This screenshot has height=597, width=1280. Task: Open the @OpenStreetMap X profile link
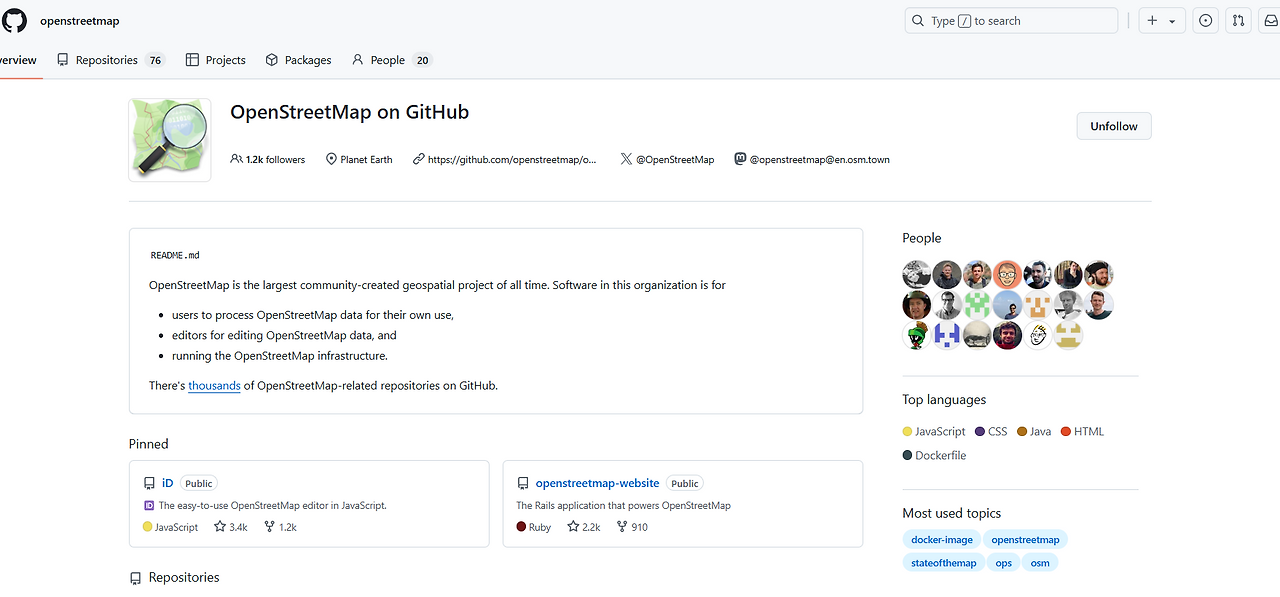675,159
